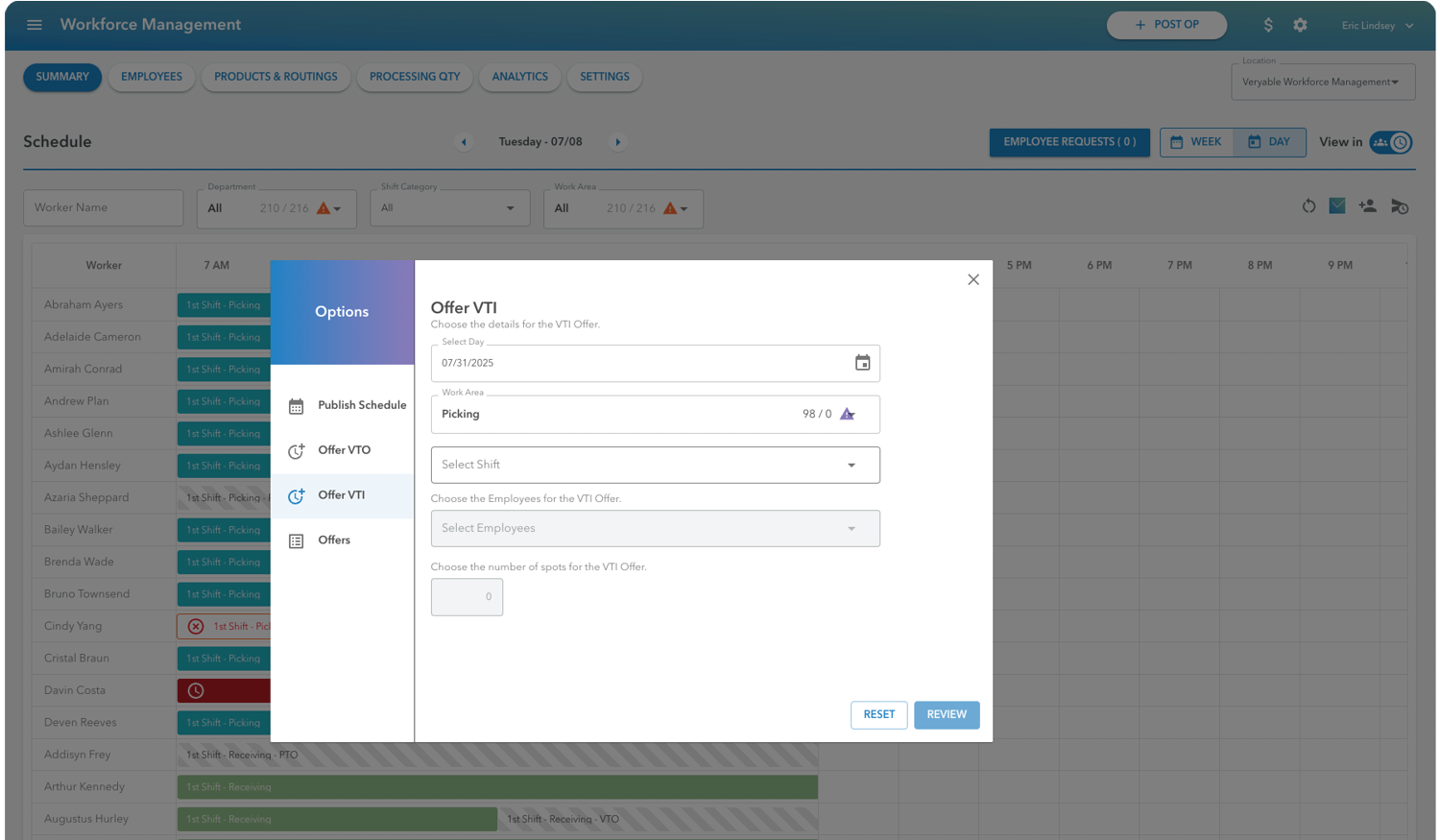Switch to the EMPLOYEES tab
Screen dimensions: 1440x840
[x=151, y=77]
